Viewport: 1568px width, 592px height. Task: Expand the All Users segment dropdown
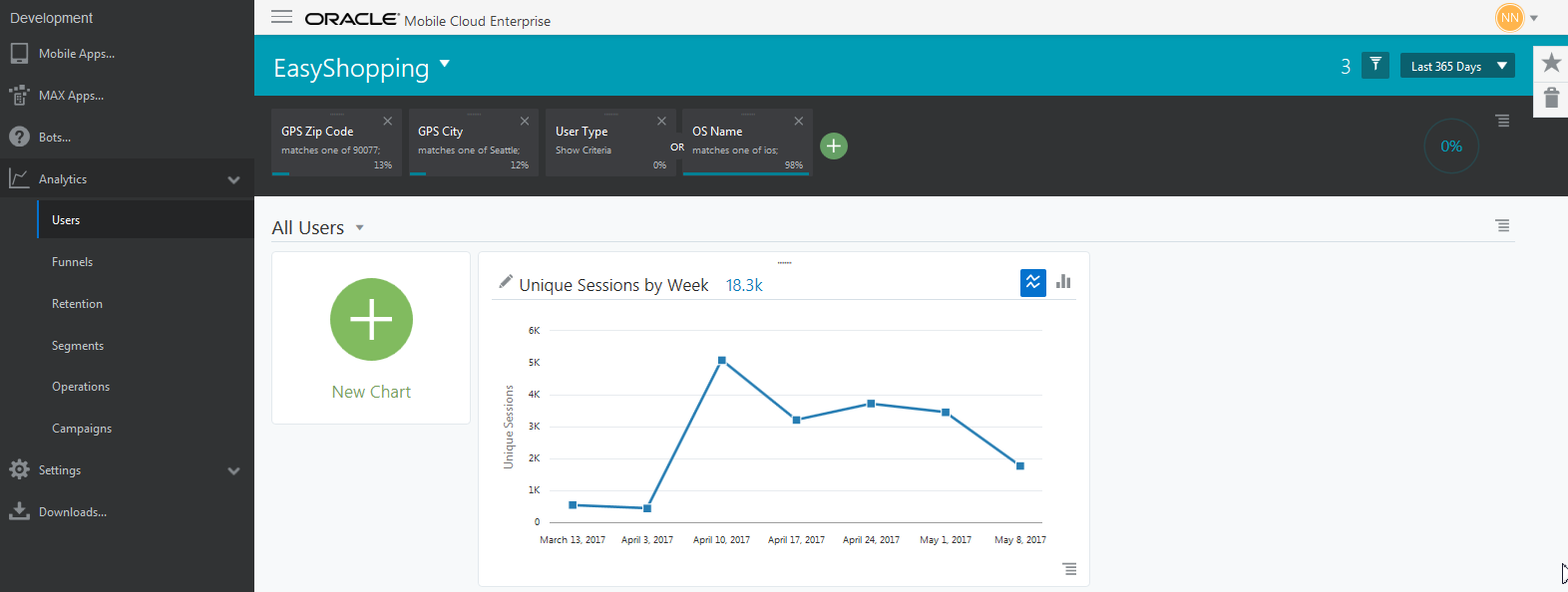(360, 228)
